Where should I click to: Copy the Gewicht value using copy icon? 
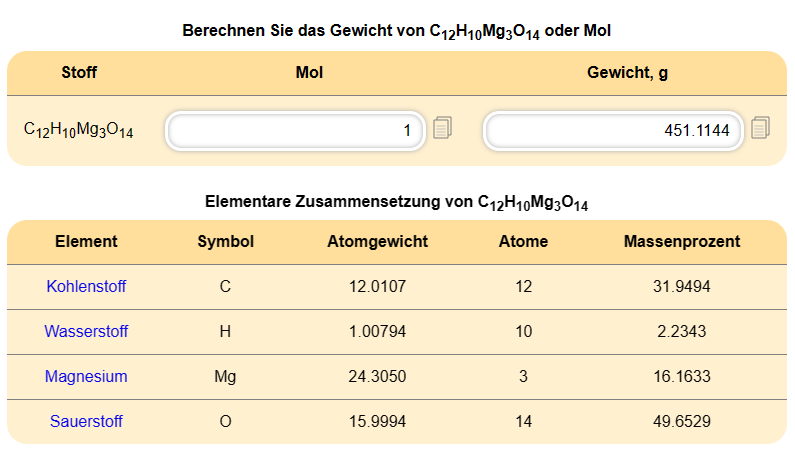tap(760, 128)
